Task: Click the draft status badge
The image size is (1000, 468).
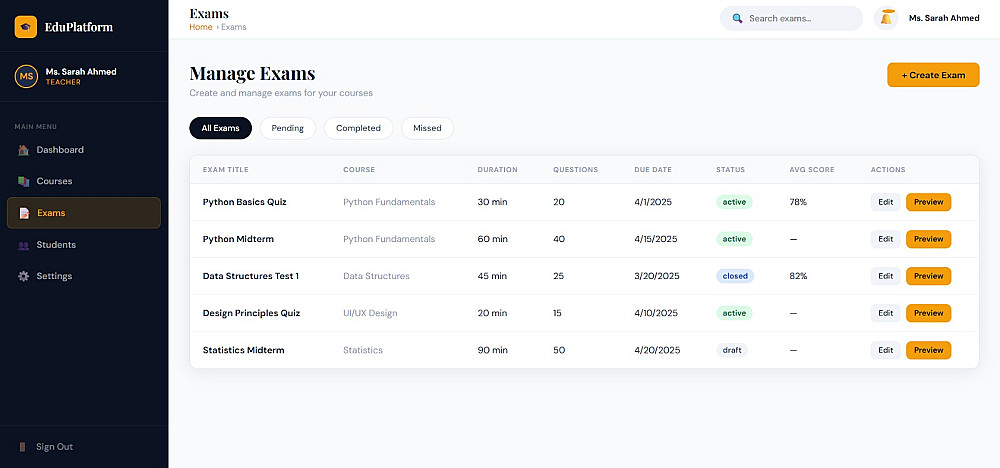Action: click(x=732, y=350)
